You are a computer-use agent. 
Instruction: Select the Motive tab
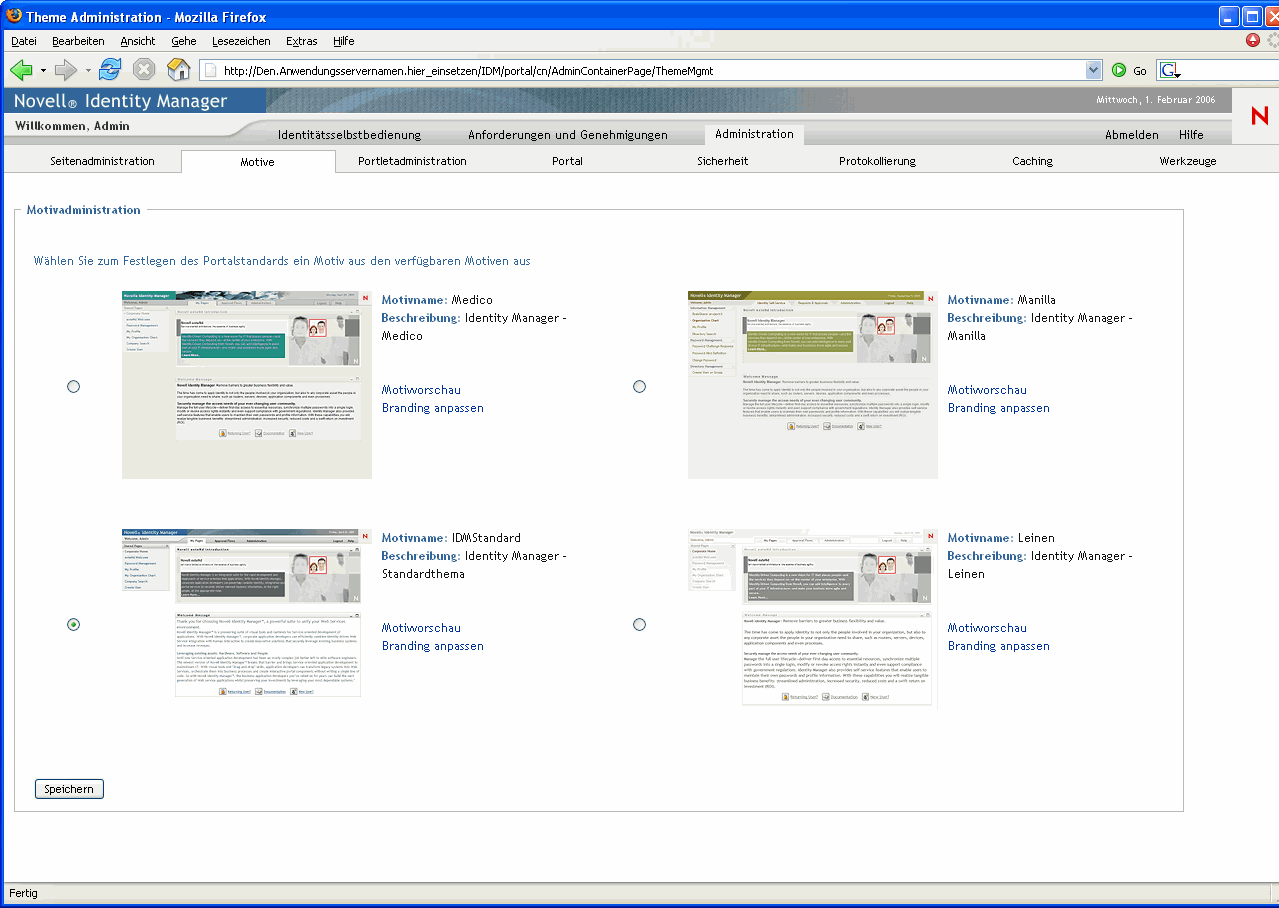(x=258, y=162)
